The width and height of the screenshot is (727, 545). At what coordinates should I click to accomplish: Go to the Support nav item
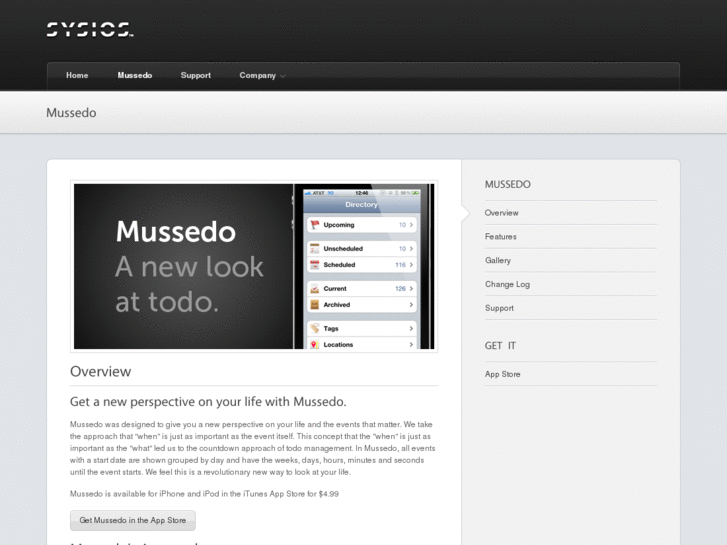click(x=196, y=75)
